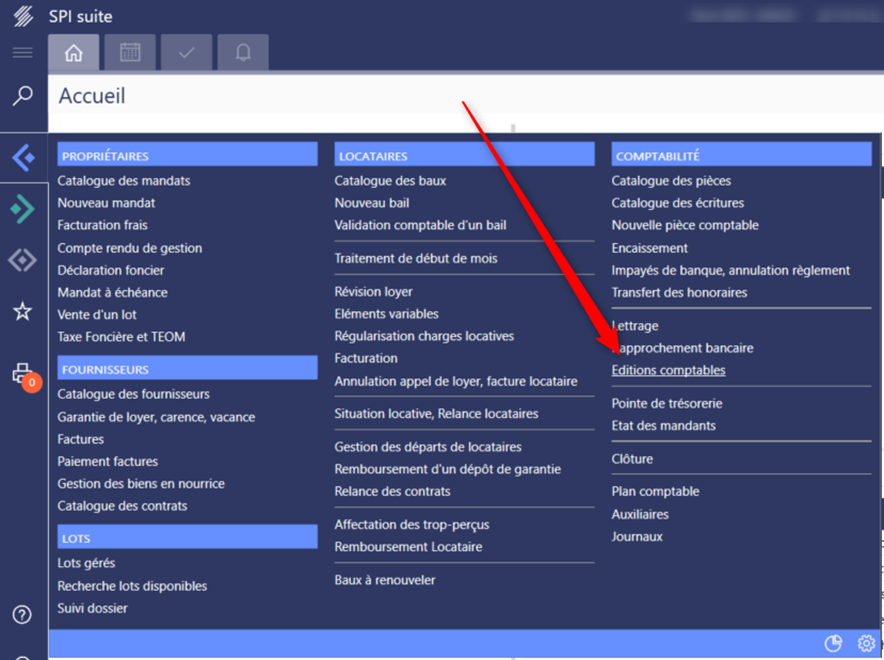884x660 pixels.
Task: Open Gestion des biens en nourrice
Action: pos(141,484)
